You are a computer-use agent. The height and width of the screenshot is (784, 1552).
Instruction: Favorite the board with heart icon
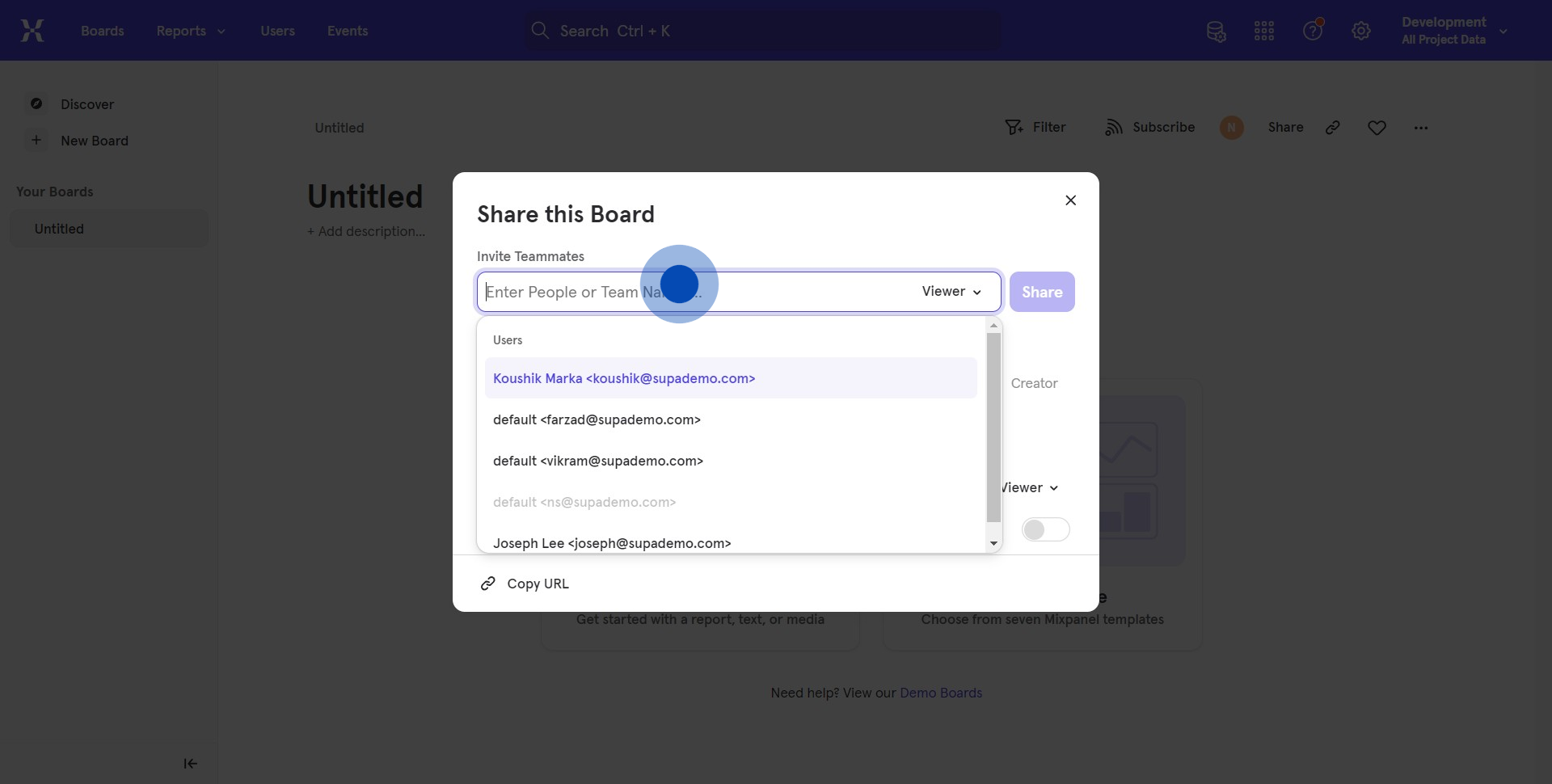(x=1377, y=128)
